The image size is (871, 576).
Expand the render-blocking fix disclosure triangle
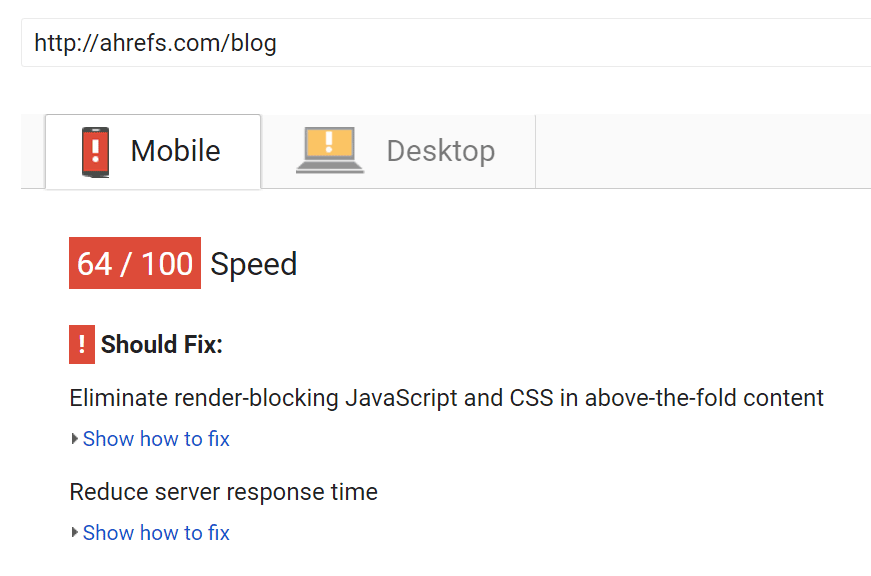click(x=75, y=439)
